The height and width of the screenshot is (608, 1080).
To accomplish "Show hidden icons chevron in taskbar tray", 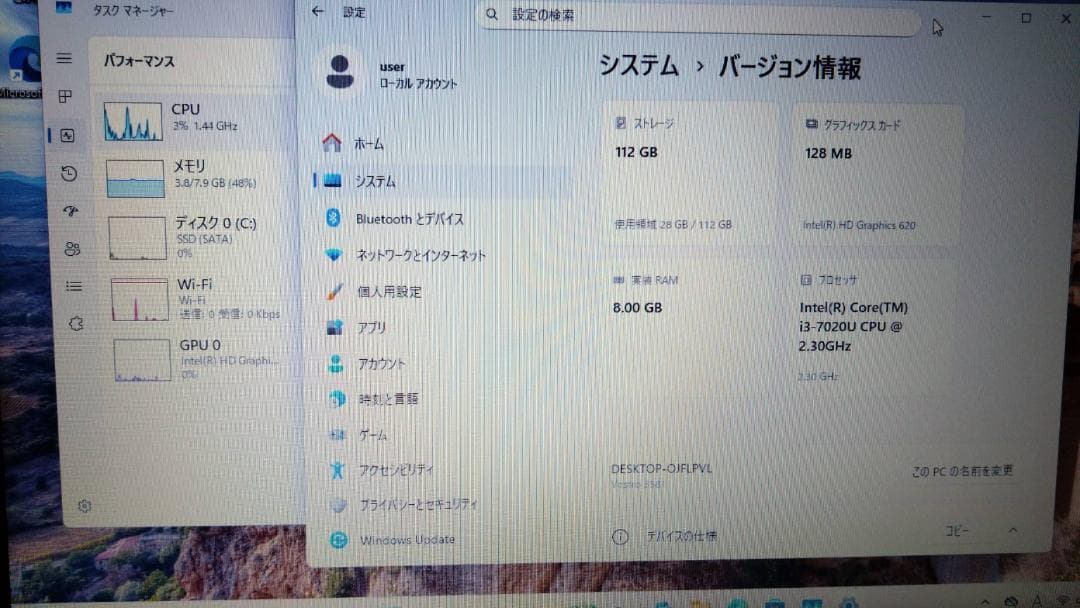I will [x=985, y=602].
